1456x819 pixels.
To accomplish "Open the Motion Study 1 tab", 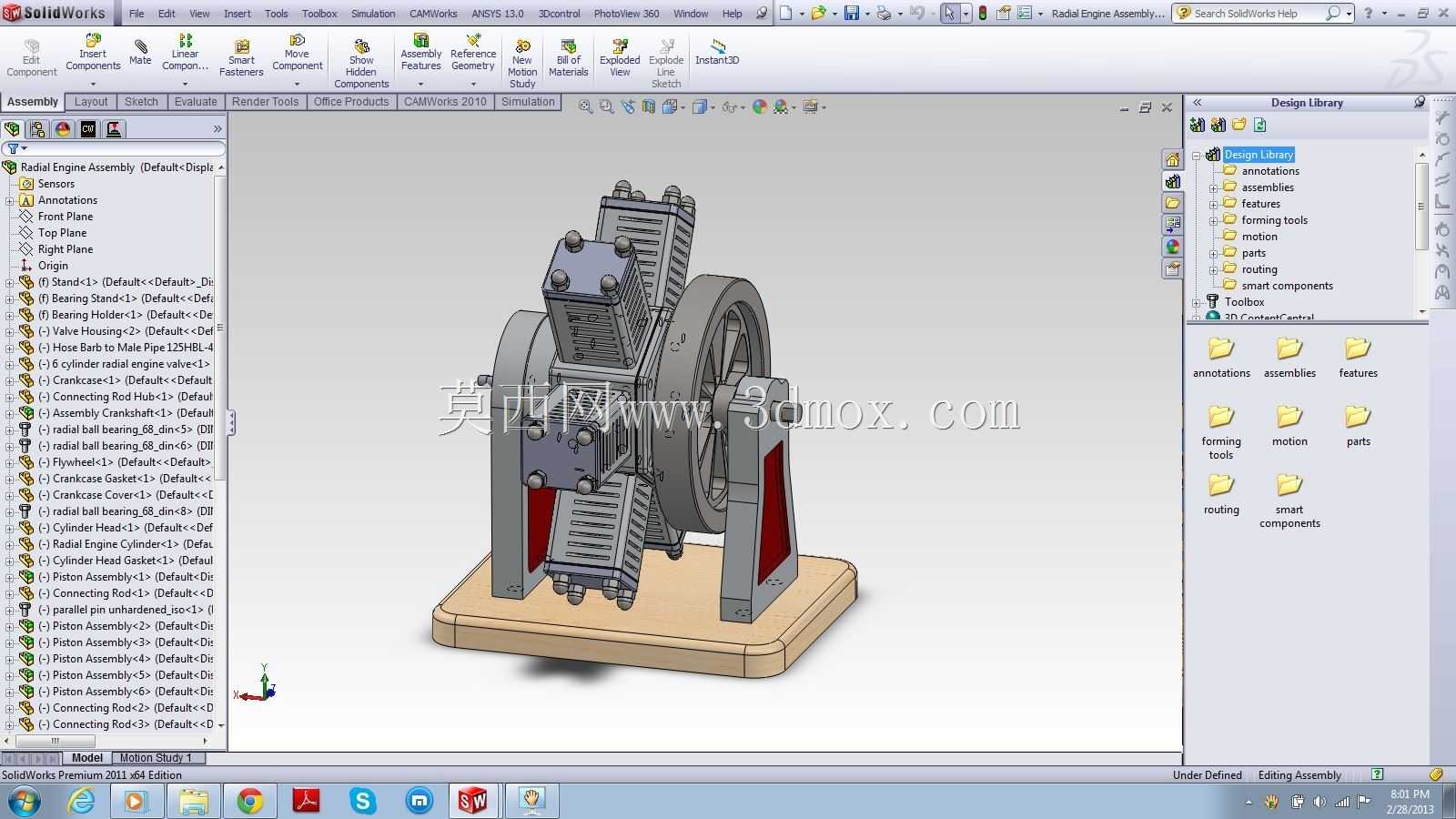I will [x=156, y=757].
